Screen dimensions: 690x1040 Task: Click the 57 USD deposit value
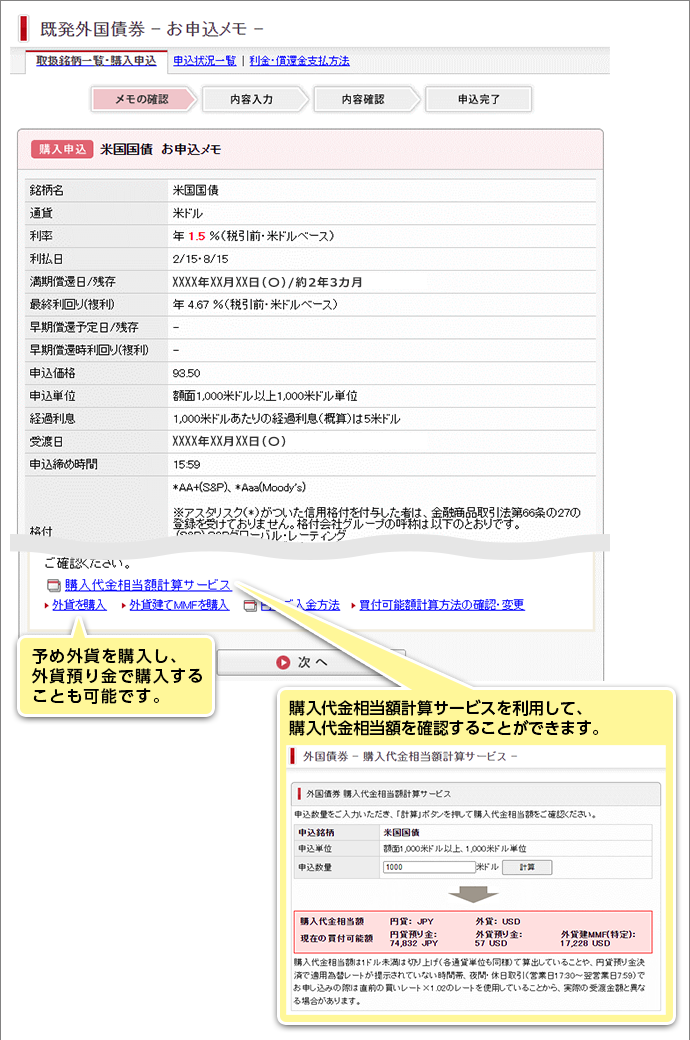coord(491,943)
